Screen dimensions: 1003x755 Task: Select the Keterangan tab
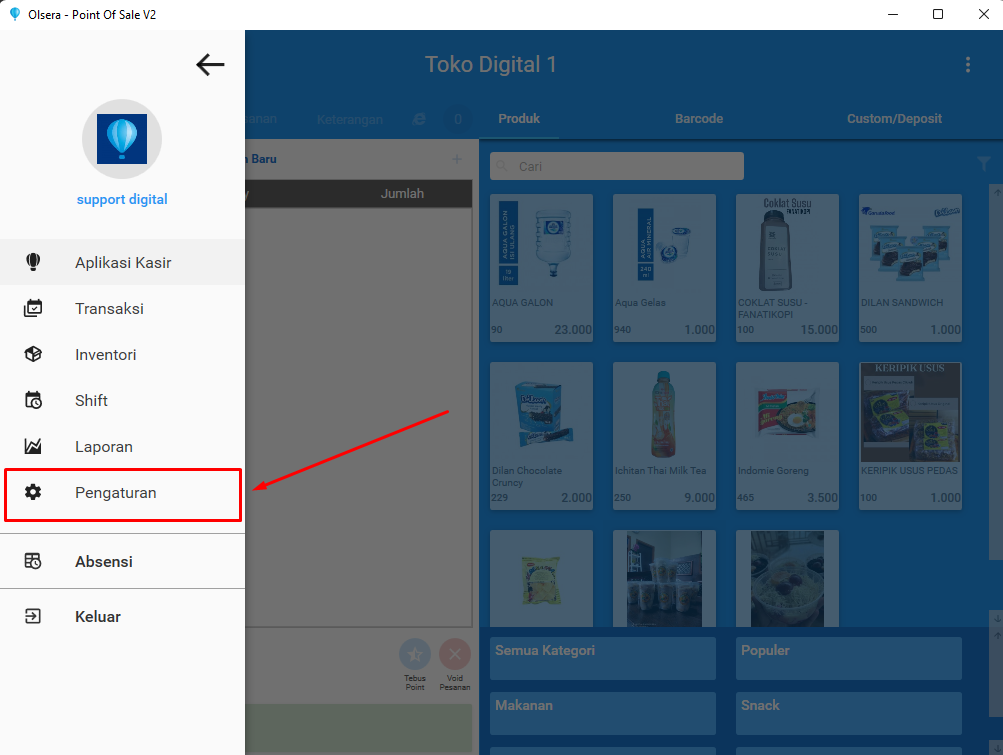pyautogui.click(x=350, y=120)
